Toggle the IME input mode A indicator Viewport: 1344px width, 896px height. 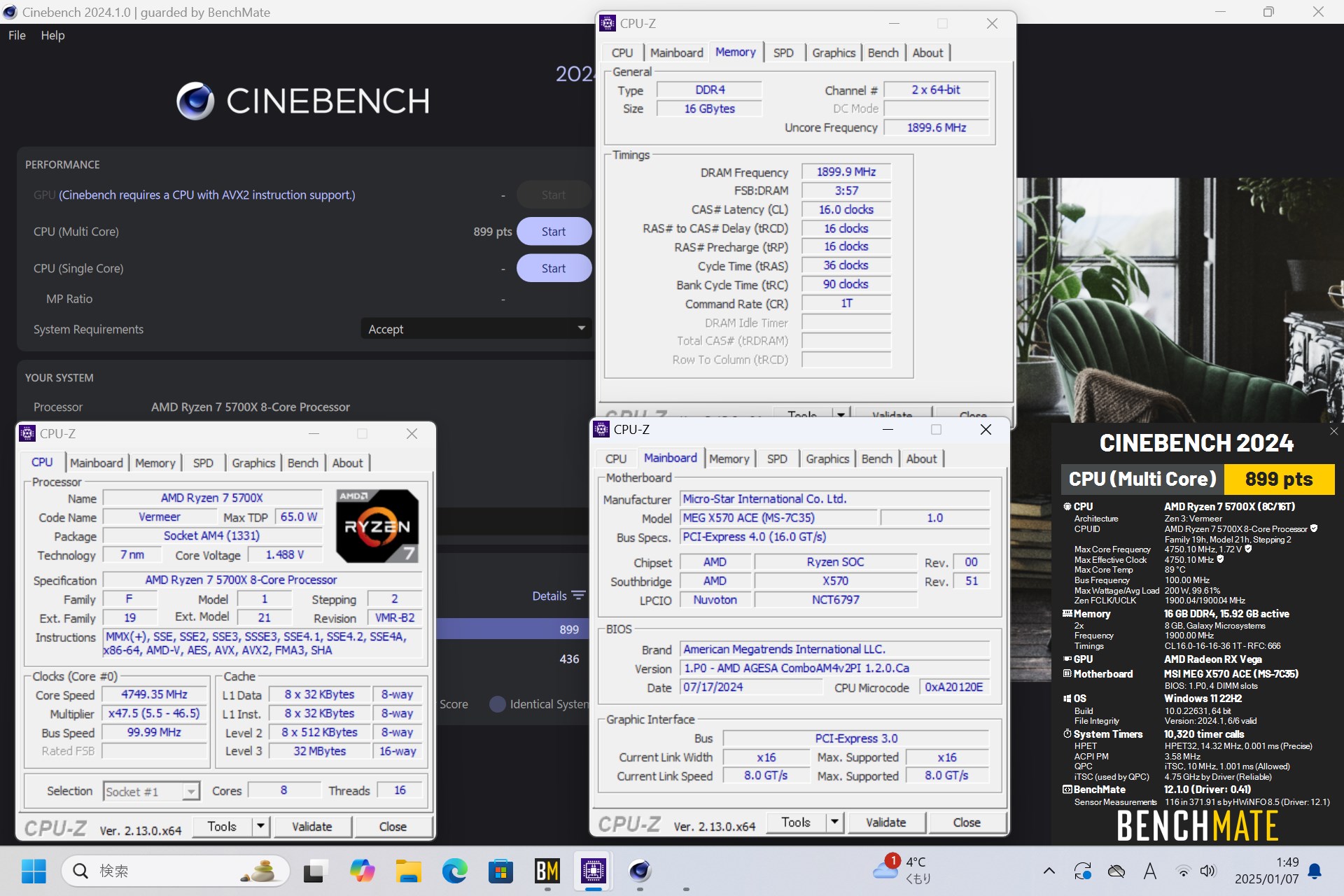[x=1149, y=871]
